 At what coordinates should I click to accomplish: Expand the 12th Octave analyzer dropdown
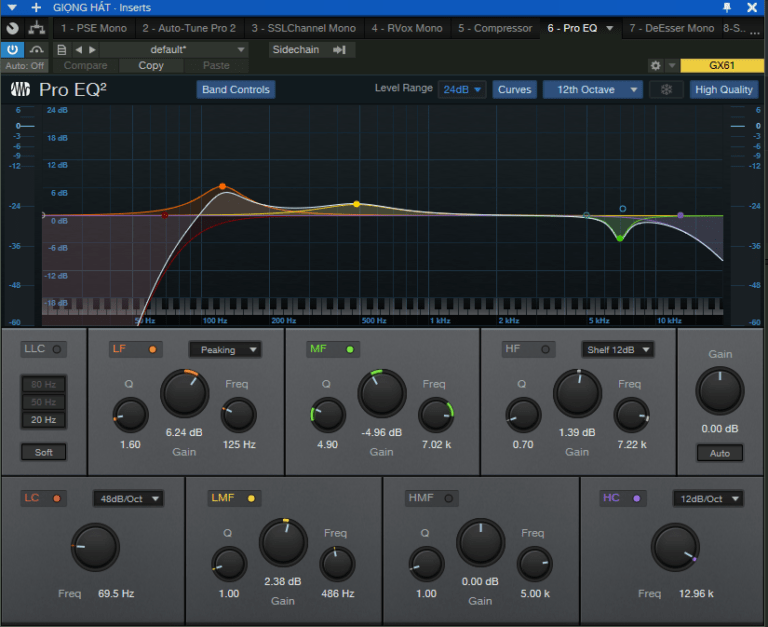593,90
